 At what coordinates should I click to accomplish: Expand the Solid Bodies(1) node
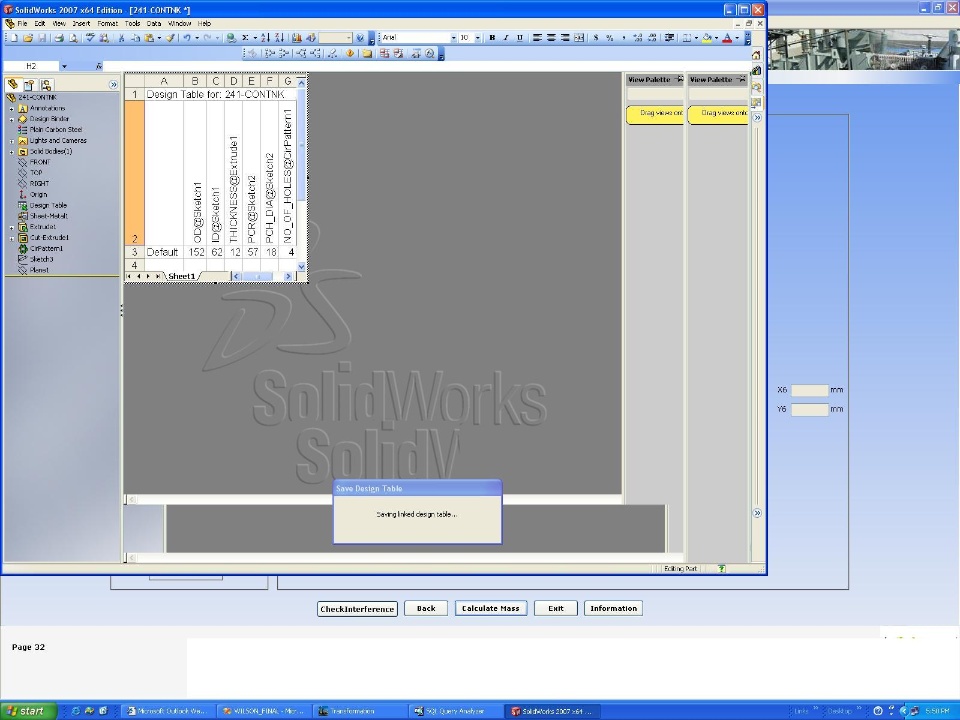[12, 152]
